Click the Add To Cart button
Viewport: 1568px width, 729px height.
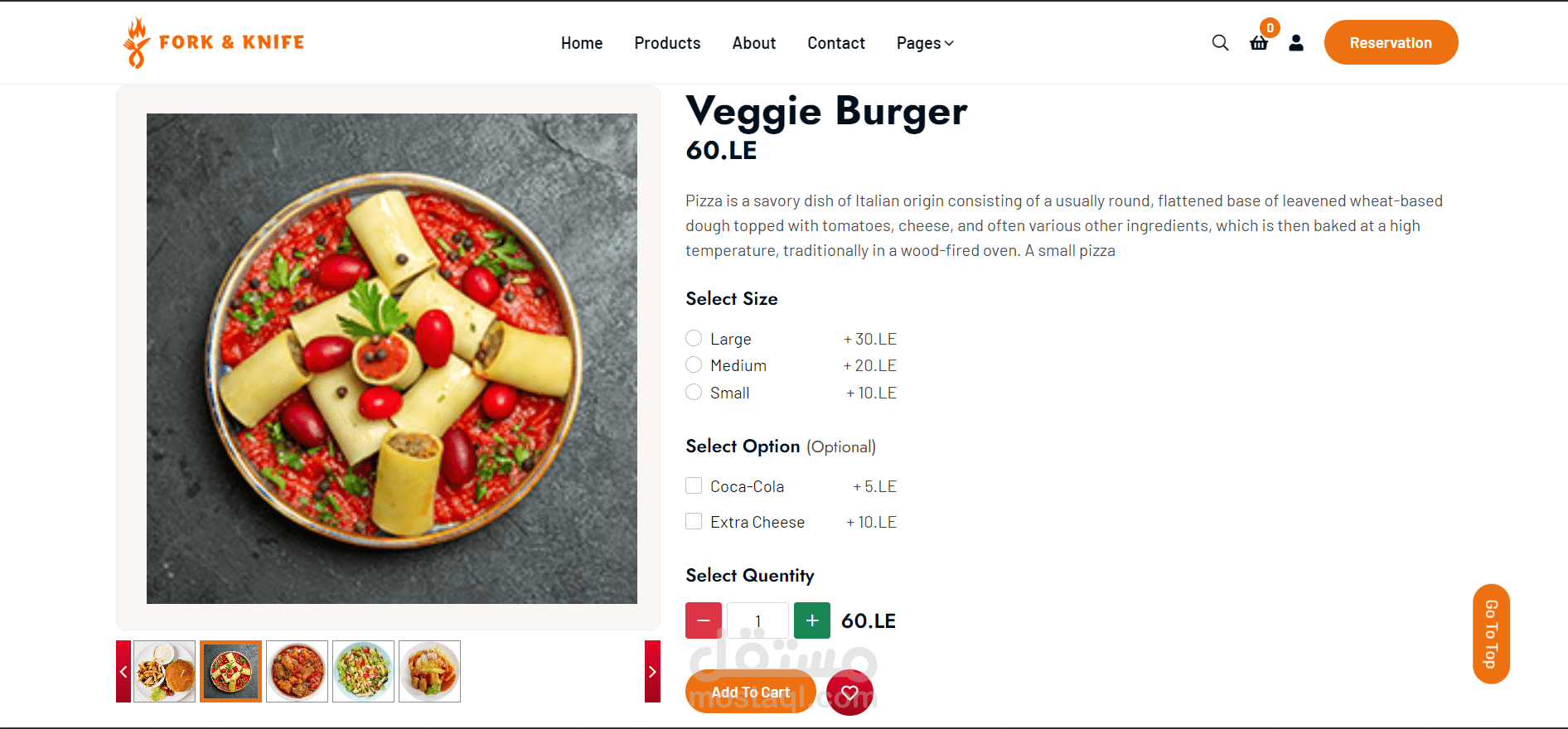pos(751,692)
